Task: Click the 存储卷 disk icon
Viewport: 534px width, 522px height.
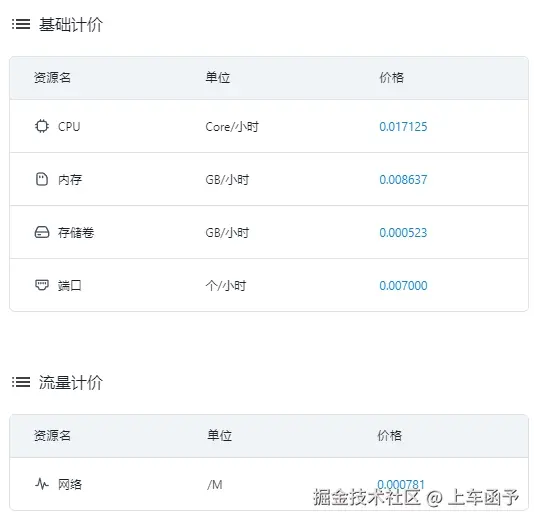Action: (42, 232)
